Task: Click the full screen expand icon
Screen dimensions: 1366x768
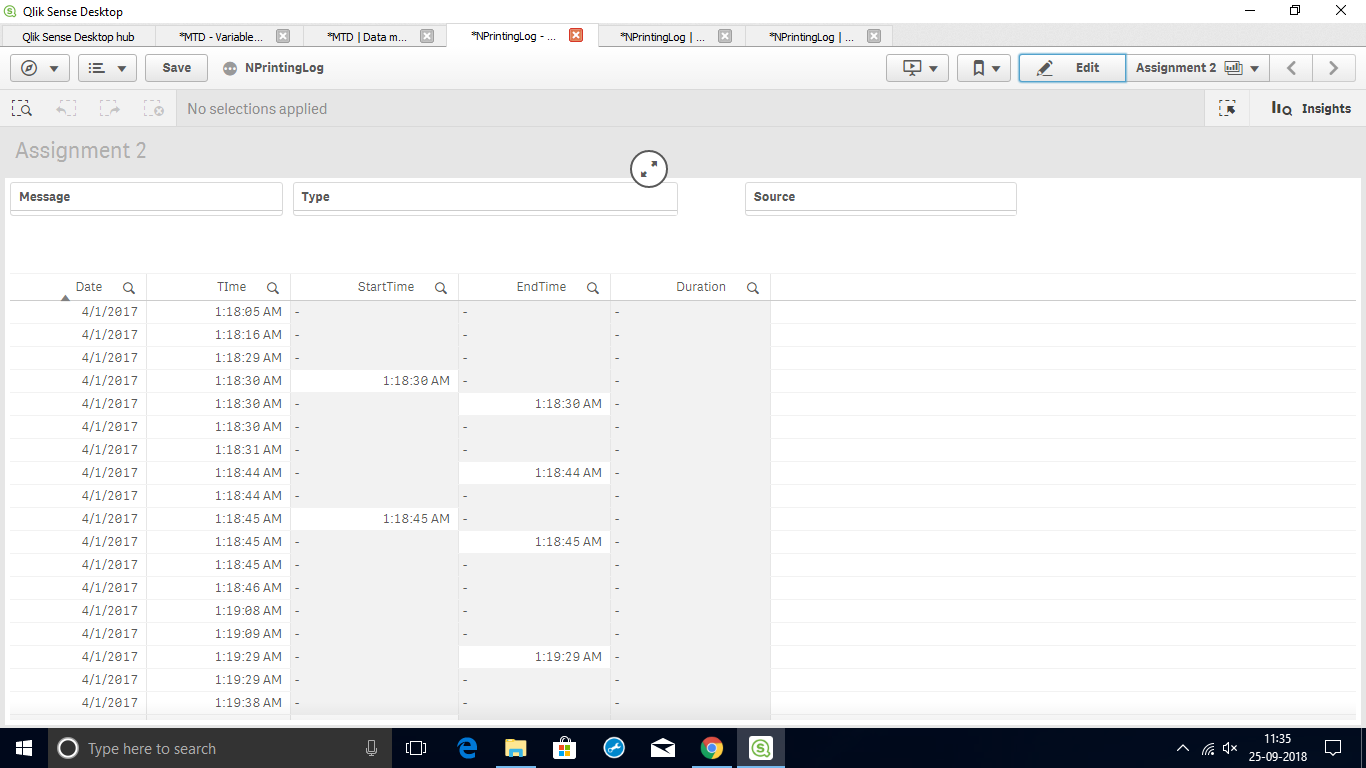Action: click(649, 168)
